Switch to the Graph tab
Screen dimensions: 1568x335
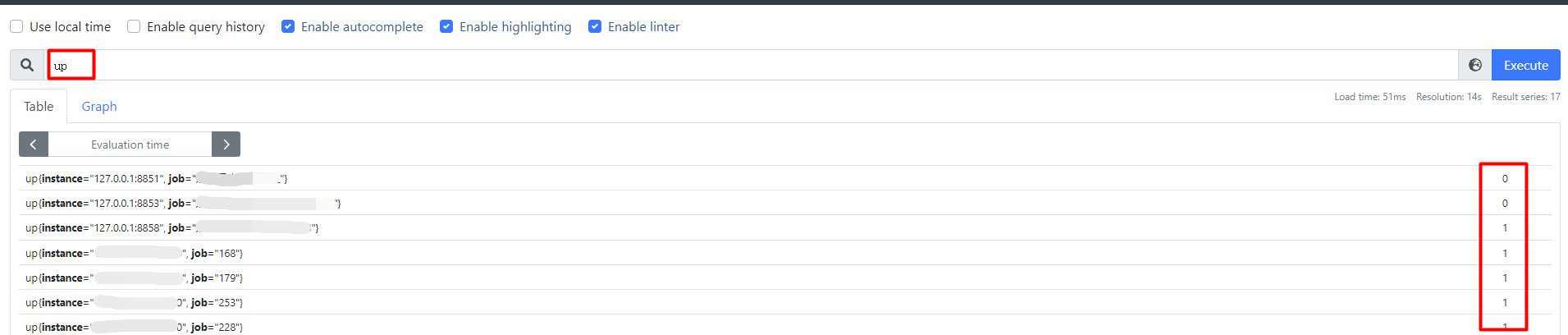click(x=99, y=107)
